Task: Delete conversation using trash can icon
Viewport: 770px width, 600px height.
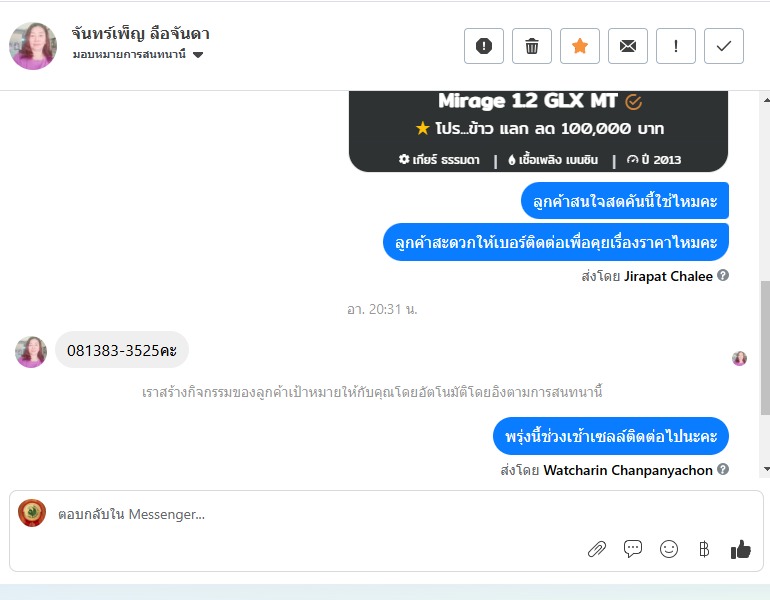Action: [x=532, y=46]
